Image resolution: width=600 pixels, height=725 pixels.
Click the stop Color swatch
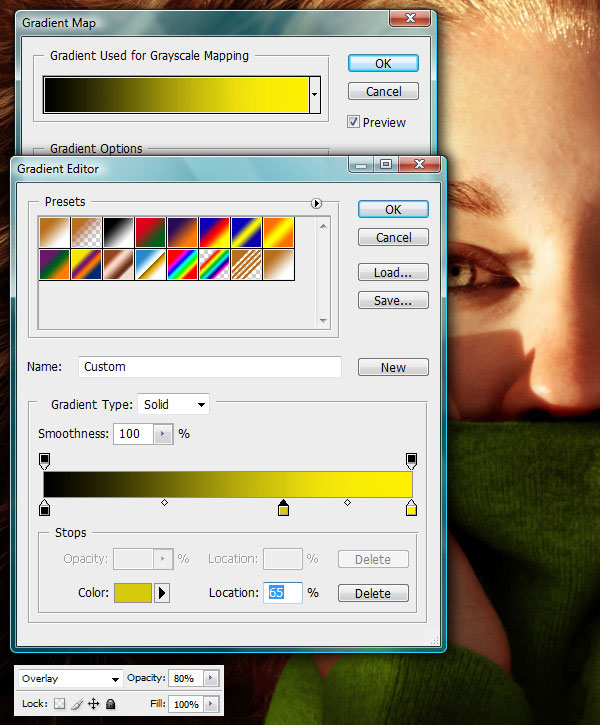coord(133,593)
